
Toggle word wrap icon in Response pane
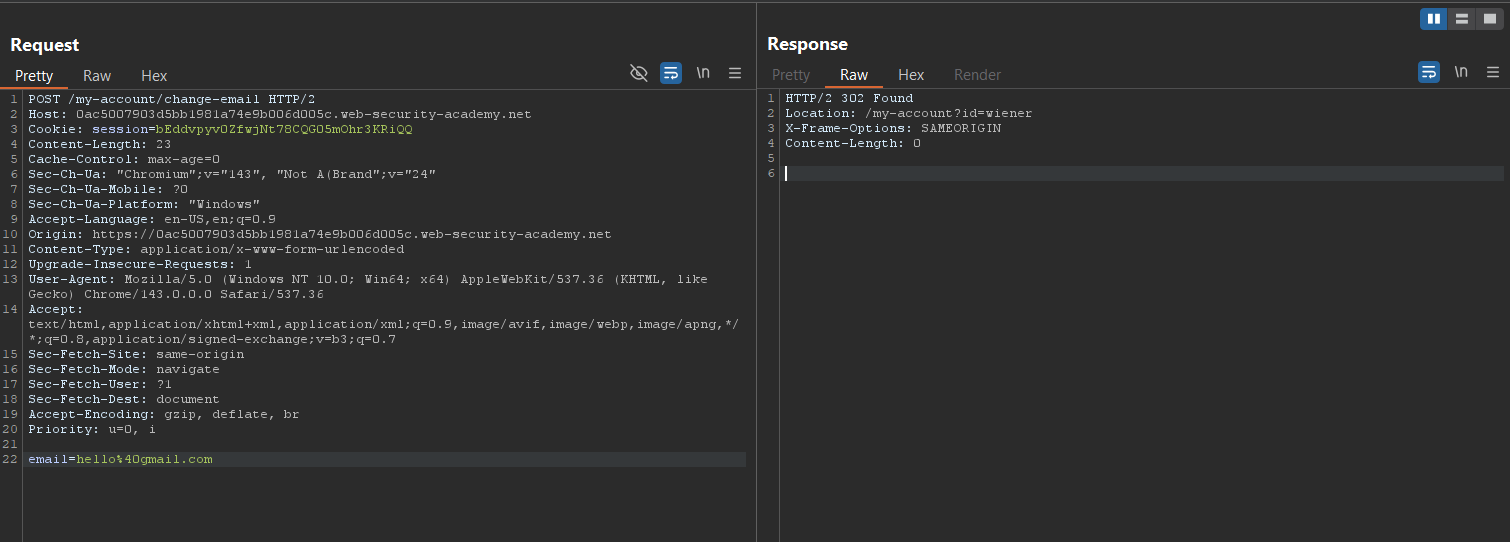coord(1429,73)
